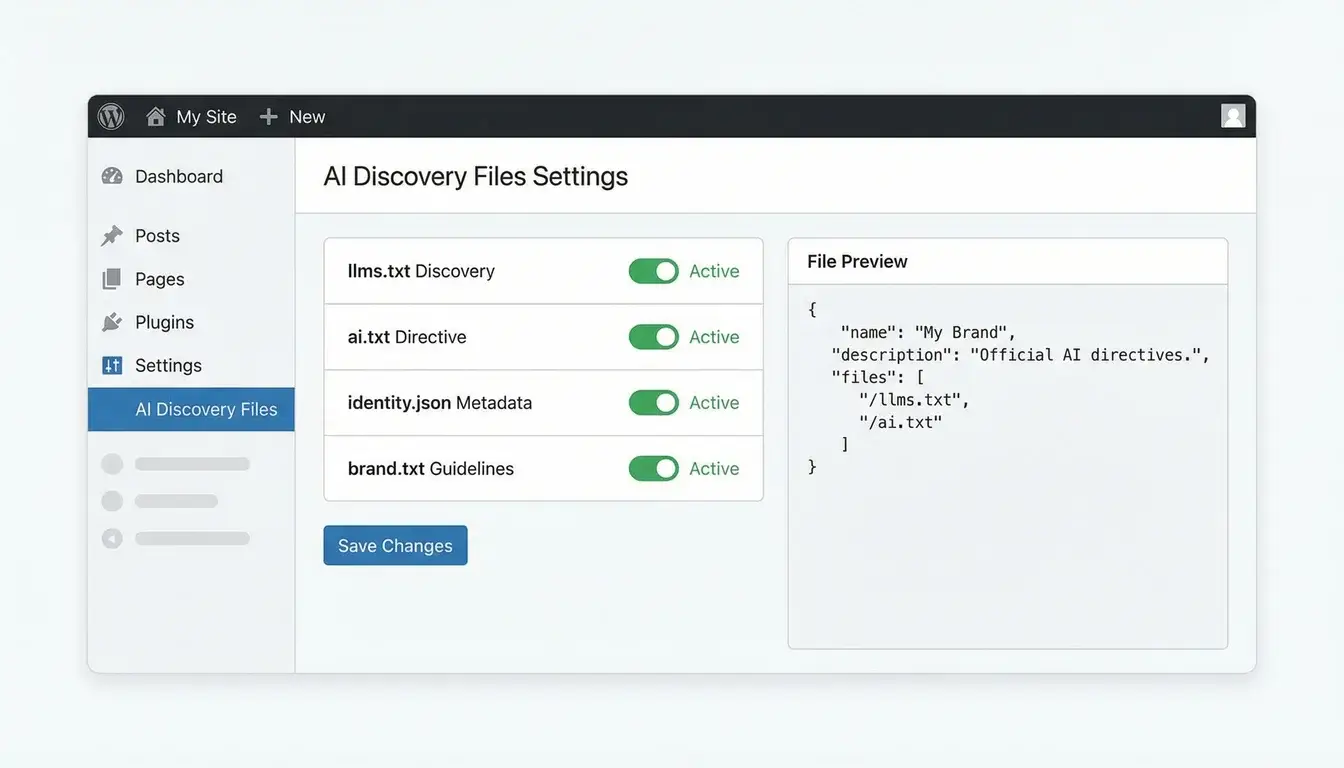Click Active status in the identity.json row
The height and width of the screenshot is (768, 1344).
tap(714, 403)
